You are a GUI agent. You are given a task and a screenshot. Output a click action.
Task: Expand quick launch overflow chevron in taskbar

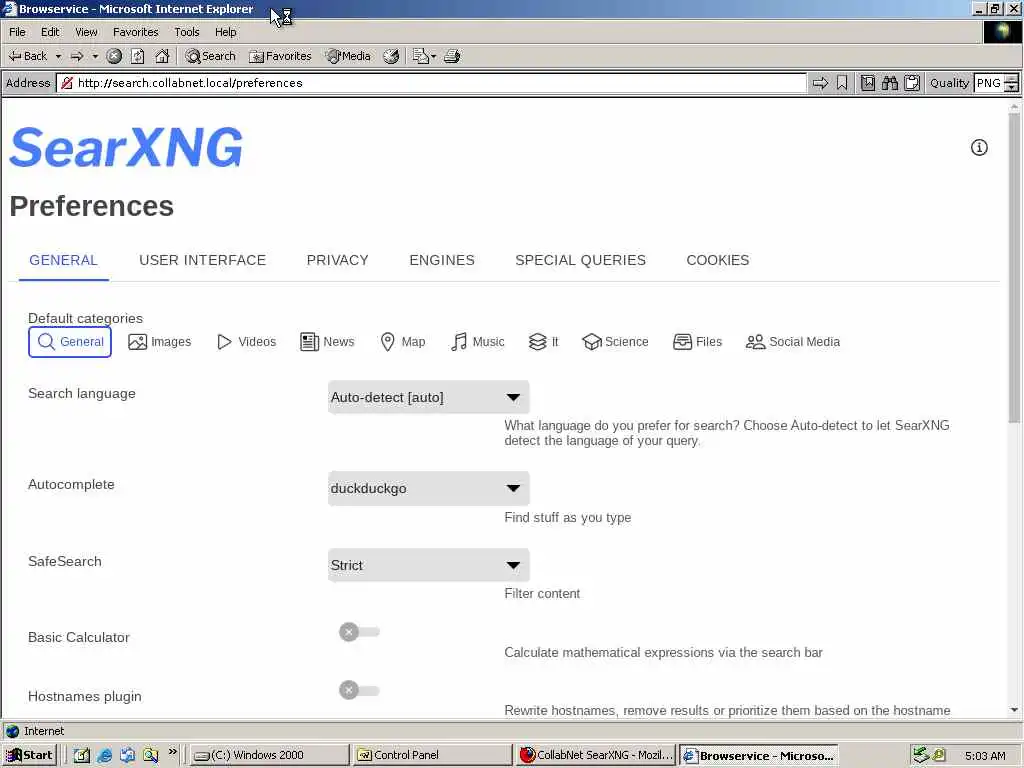(172, 752)
